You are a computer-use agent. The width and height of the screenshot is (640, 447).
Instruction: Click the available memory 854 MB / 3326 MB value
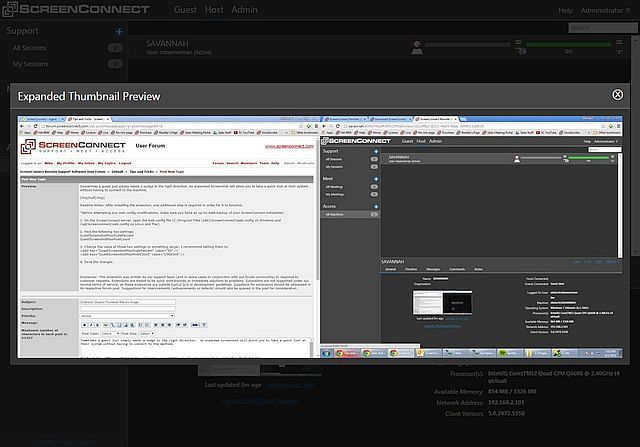[512, 391]
